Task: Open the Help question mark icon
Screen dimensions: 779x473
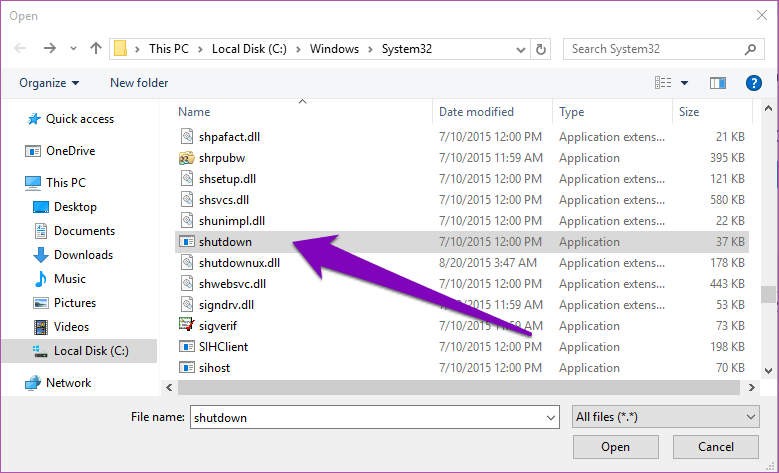Action: point(754,83)
